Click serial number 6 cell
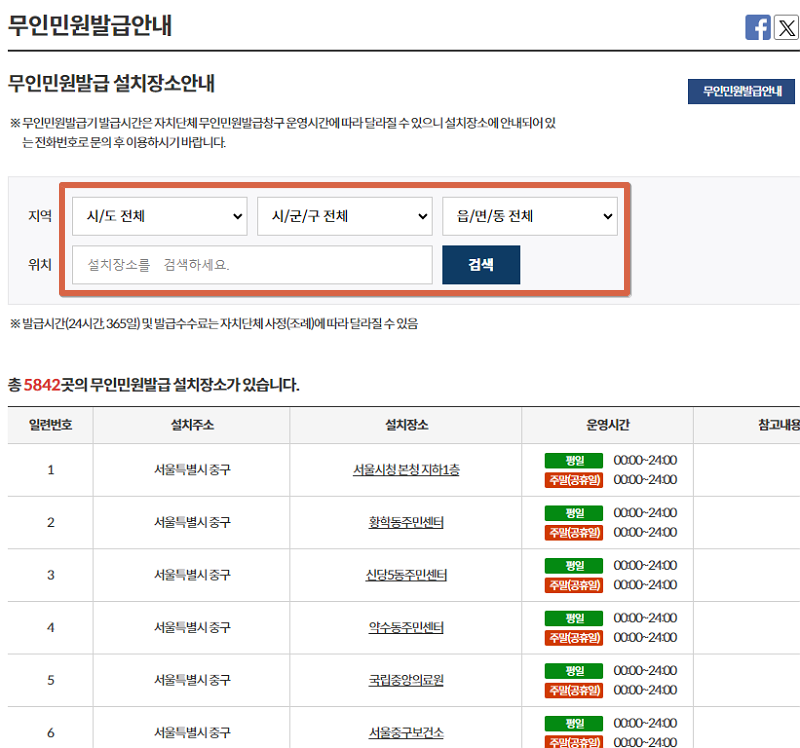 pos(51,733)
